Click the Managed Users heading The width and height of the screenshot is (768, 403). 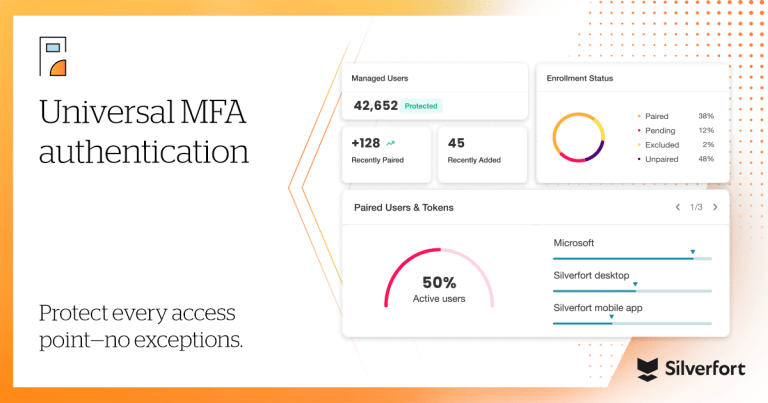coord(380,78)
